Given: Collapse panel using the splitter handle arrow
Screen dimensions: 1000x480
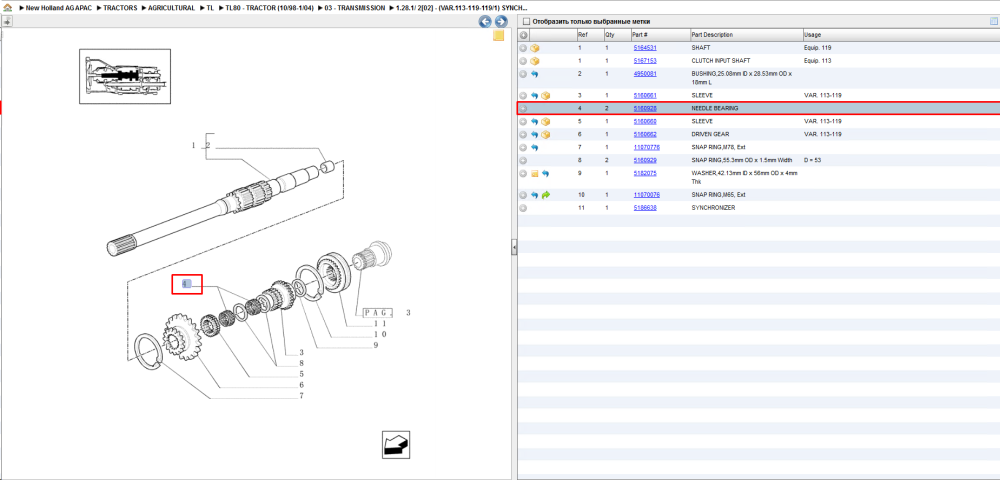Looking at the screenshot, I should [x=514, y=247].
